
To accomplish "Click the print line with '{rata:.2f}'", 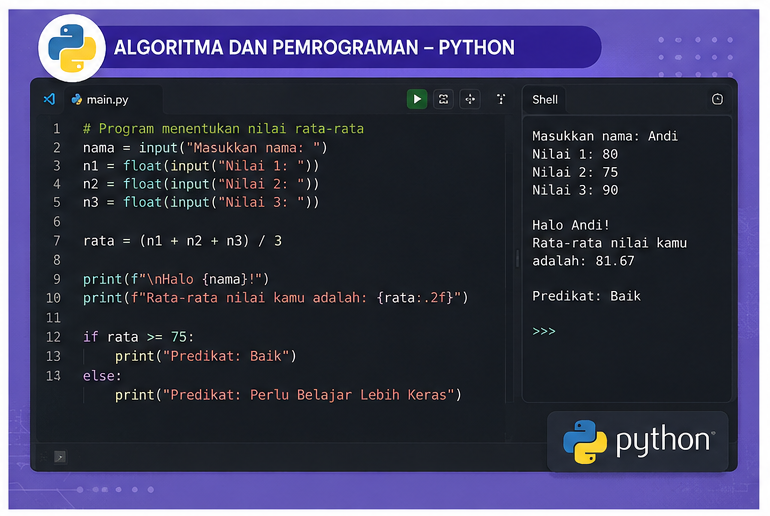I will tap(275, 298).
